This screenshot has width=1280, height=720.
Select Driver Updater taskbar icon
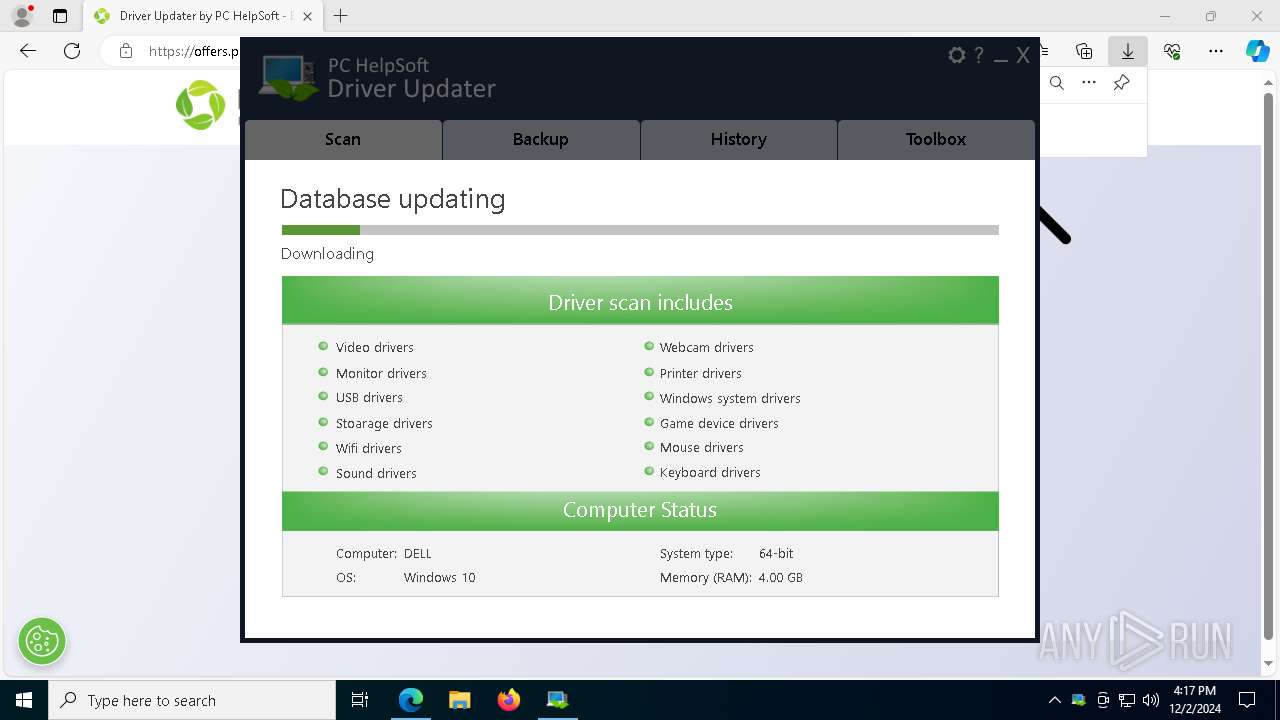pyautogui.click(x=558, y=700)
